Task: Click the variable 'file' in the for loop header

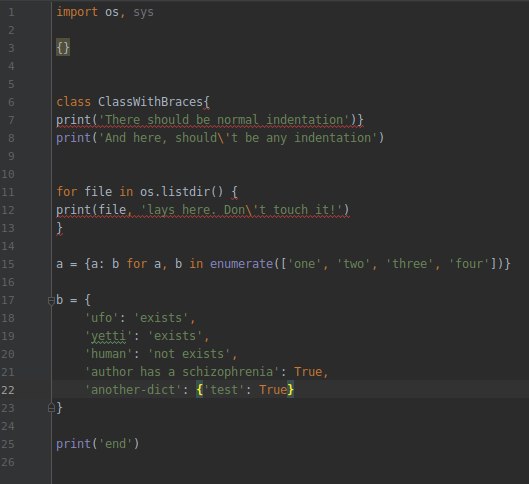Action: [98, 192]
